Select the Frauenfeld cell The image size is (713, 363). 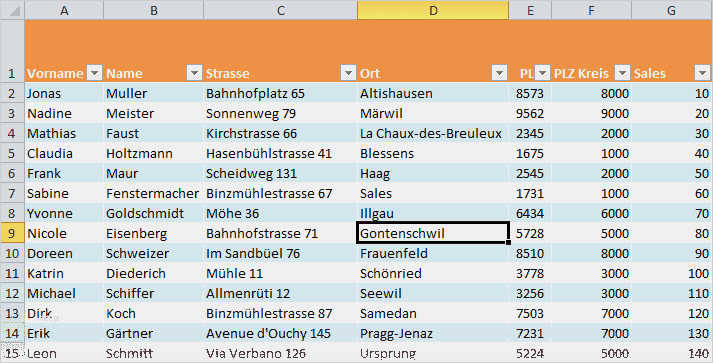[432, 253]
